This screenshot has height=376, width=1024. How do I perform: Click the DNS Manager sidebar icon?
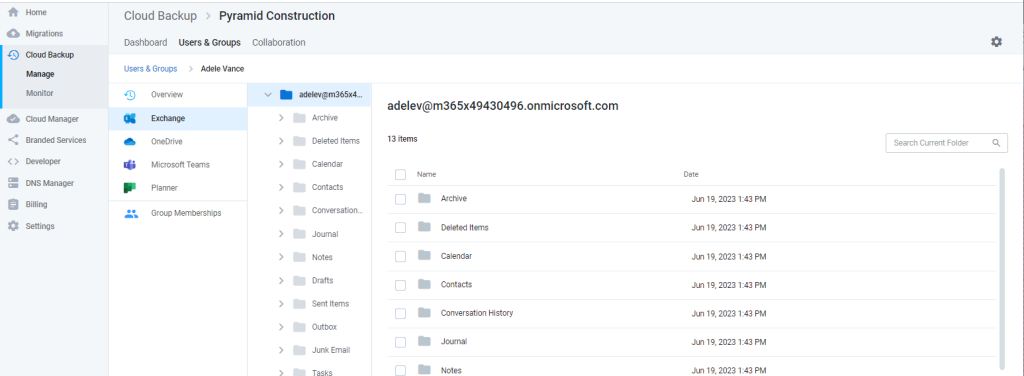pos(13,183)
